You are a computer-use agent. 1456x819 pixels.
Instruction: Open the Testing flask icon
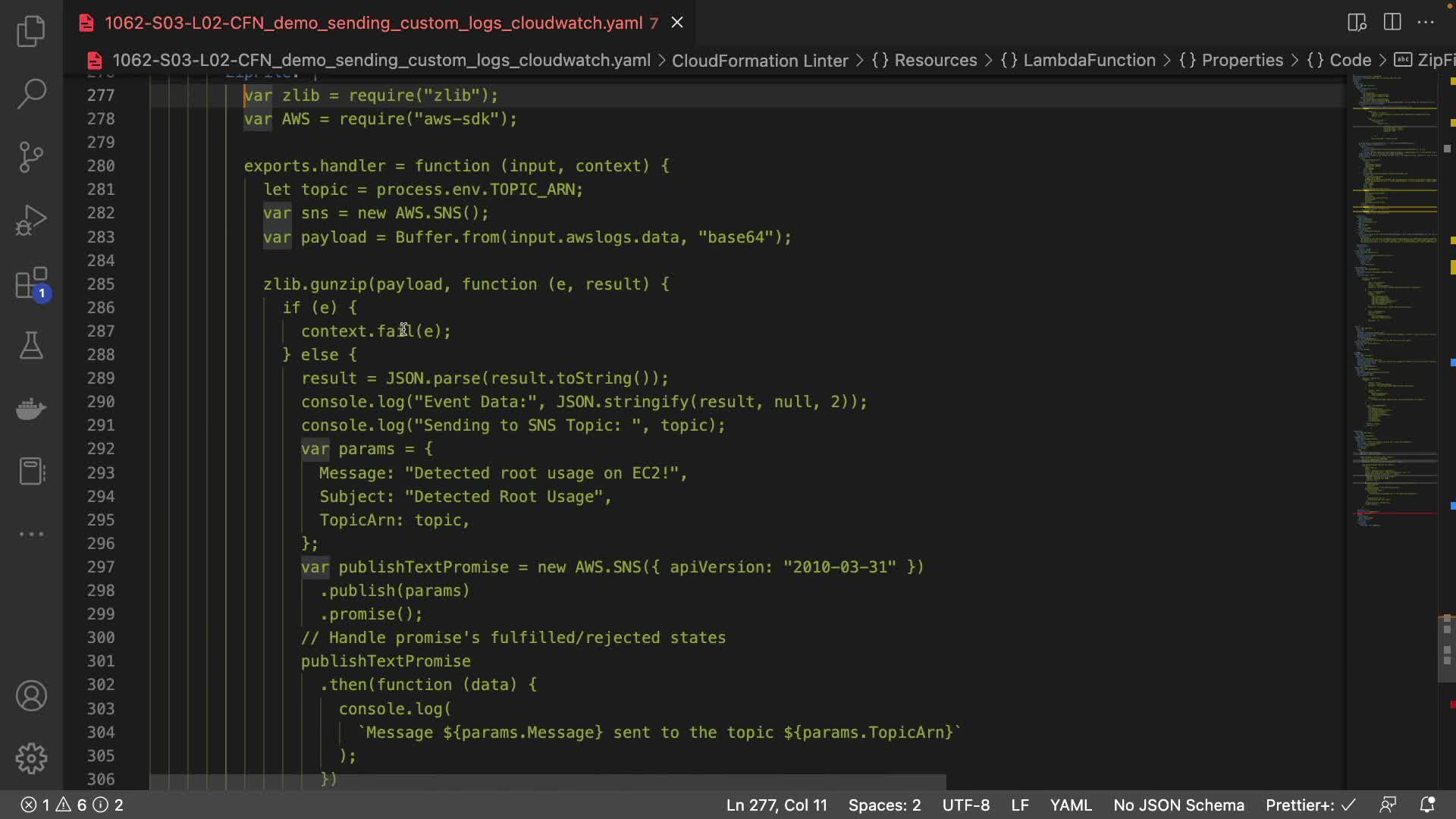[x=31, y=346]
